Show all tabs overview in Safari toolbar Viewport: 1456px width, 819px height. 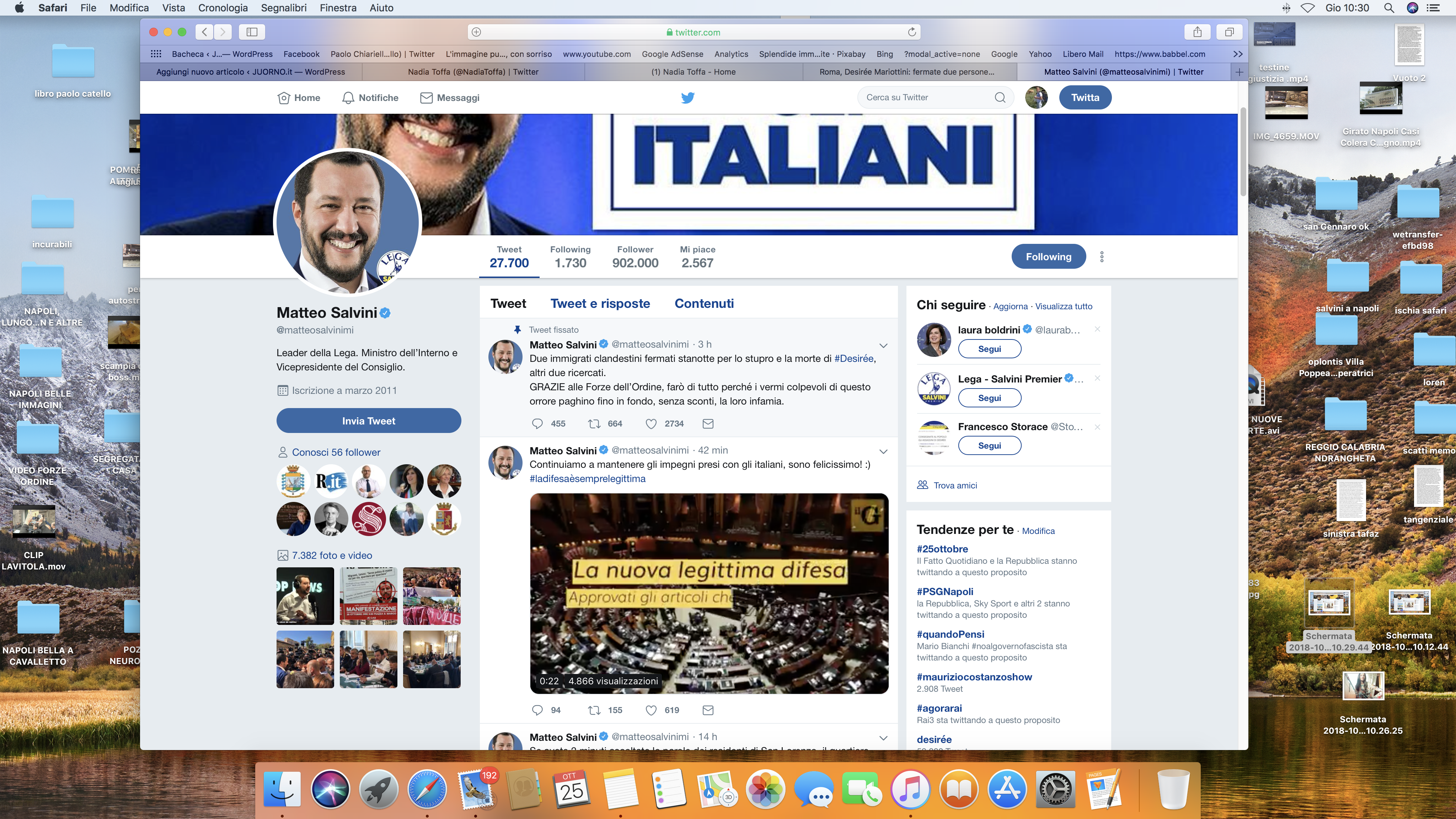coord(1229,32)
